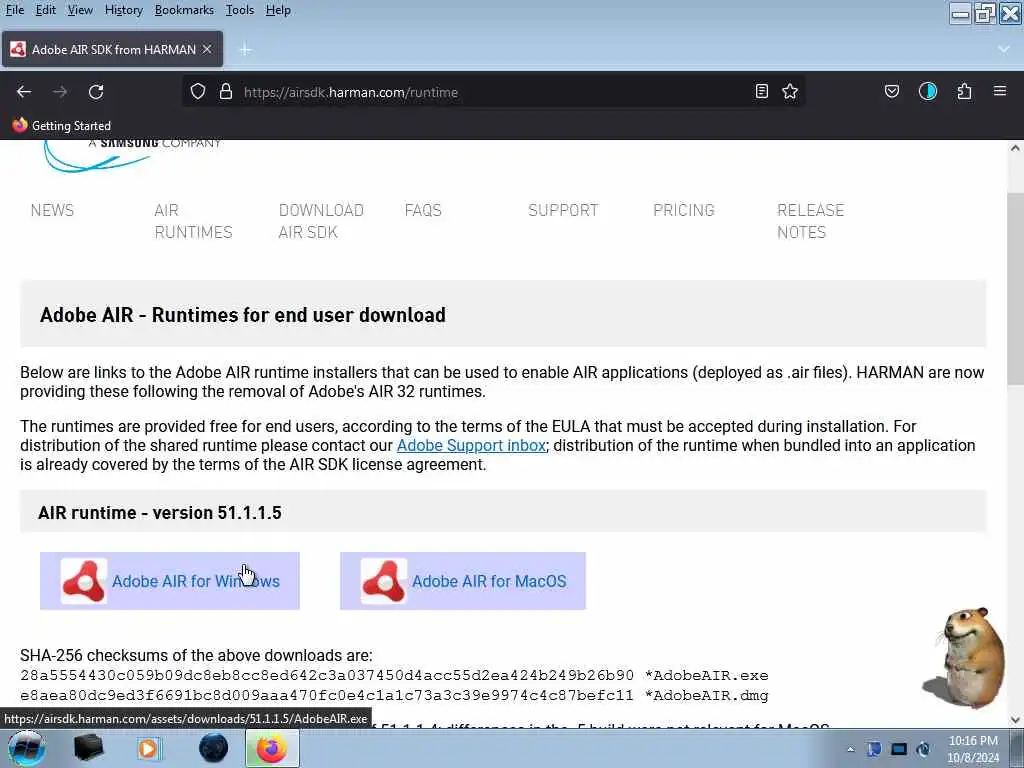The width and height of the screenshot is (1024, 768).
Task: Click the half-circle extension icon in toolbar
Action: [928, 91]
